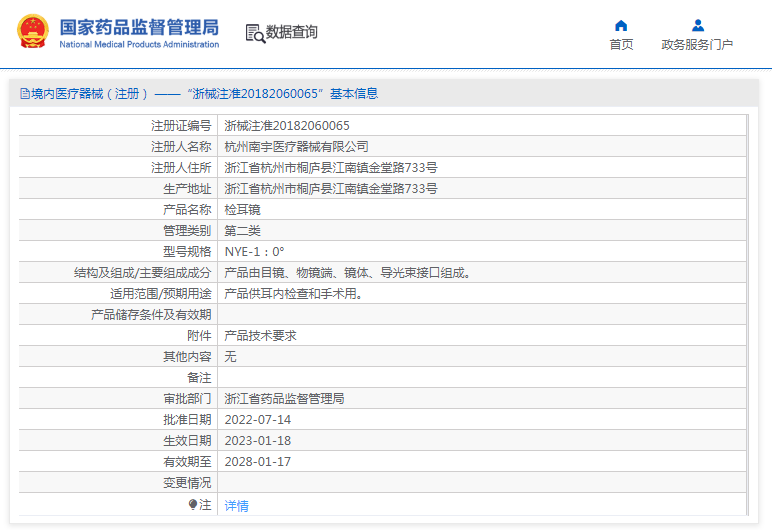Image resolution: width=772 pixels, height=530 pixels.
Task: Open the 数据查询 search icon
Action: click(255, 33)
